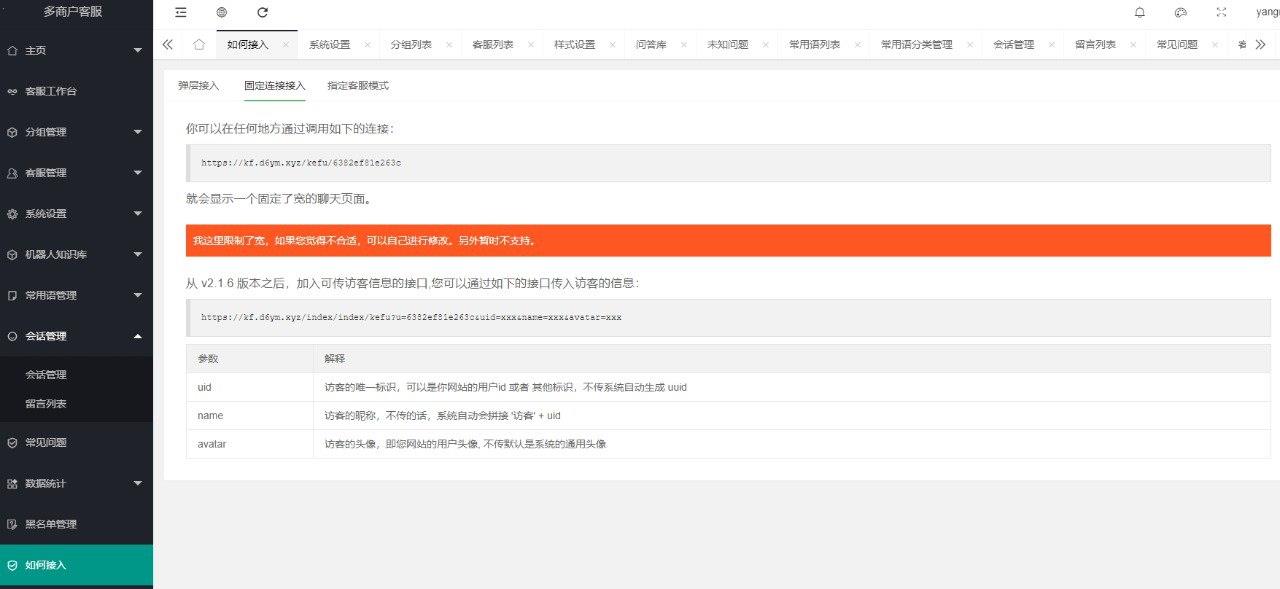
Task: Close the 系统设置 tab
Action: click(x=367, y=45)
